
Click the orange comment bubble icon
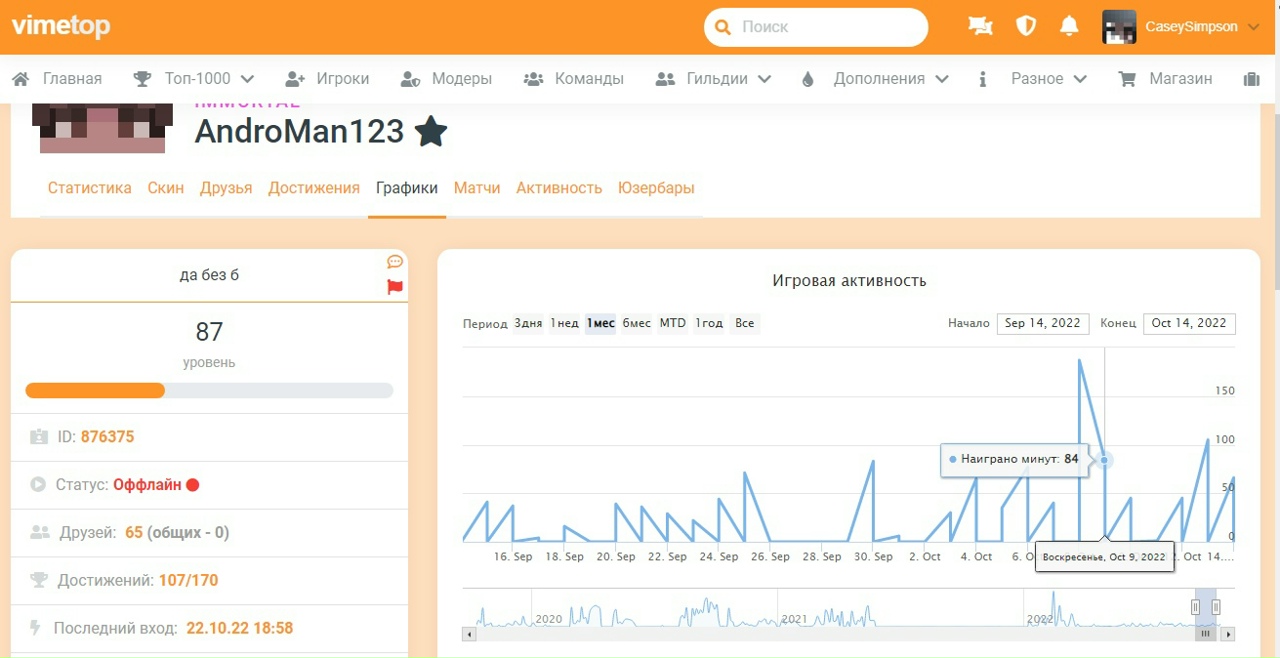click(x=395, y=262)
